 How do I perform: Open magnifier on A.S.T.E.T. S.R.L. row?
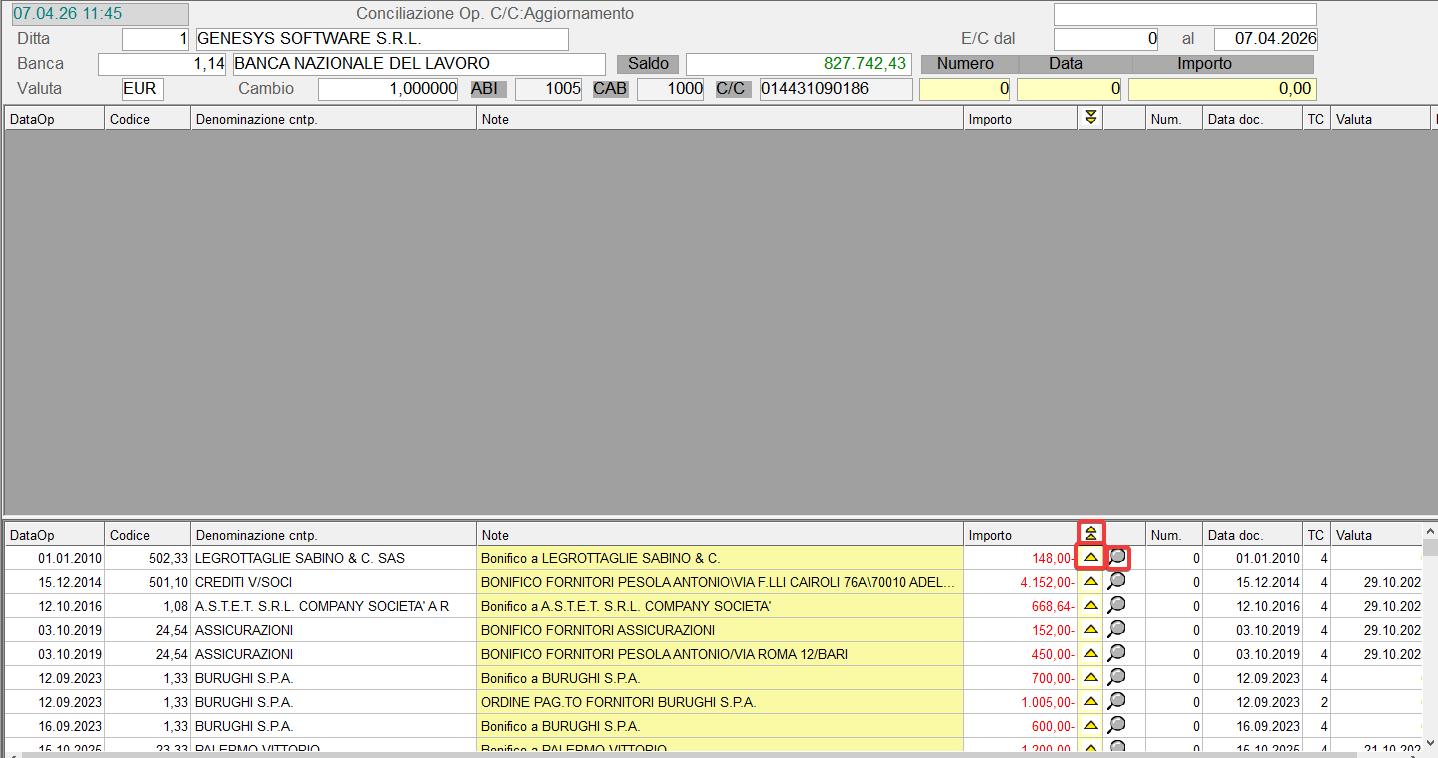pos(1117,605)
